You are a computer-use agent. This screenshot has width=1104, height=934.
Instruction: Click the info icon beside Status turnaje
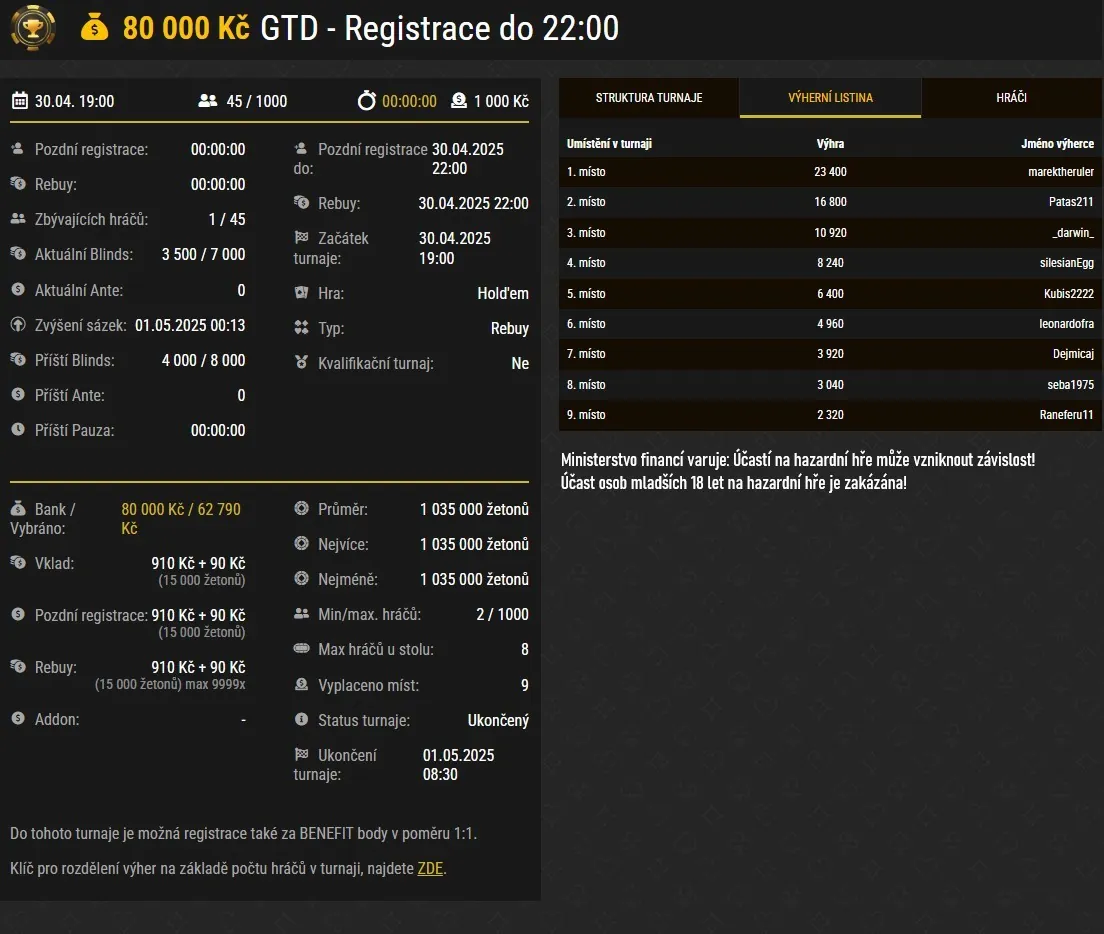(300, 720)
